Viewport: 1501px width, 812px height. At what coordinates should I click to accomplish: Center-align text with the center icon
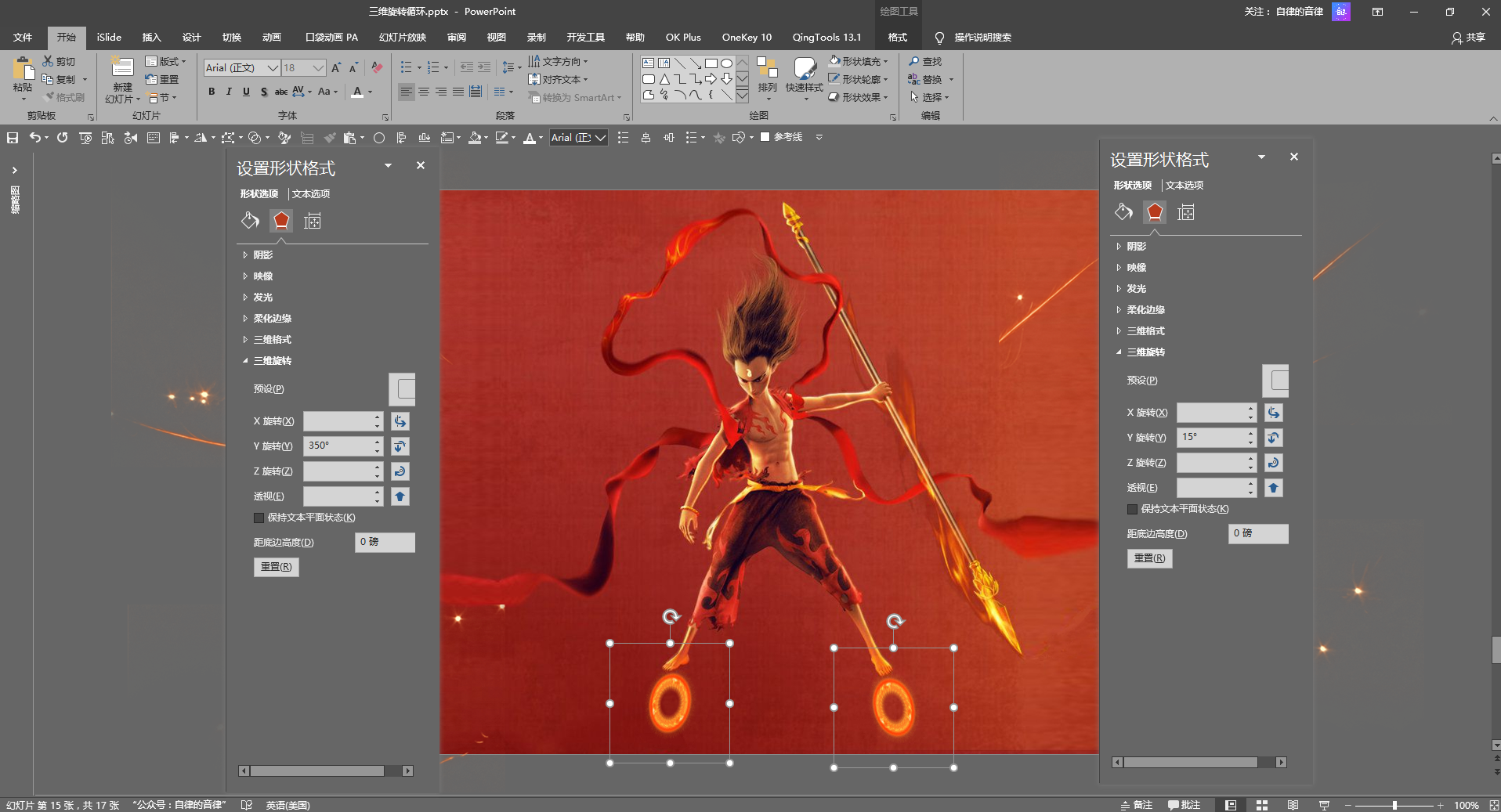coord(424,92)
